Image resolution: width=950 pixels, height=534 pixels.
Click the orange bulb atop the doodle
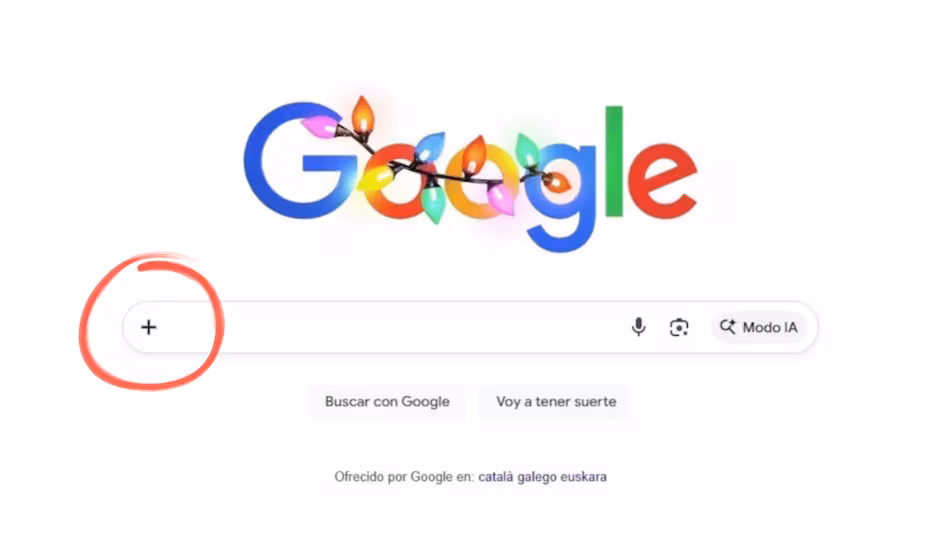(362, 114)
